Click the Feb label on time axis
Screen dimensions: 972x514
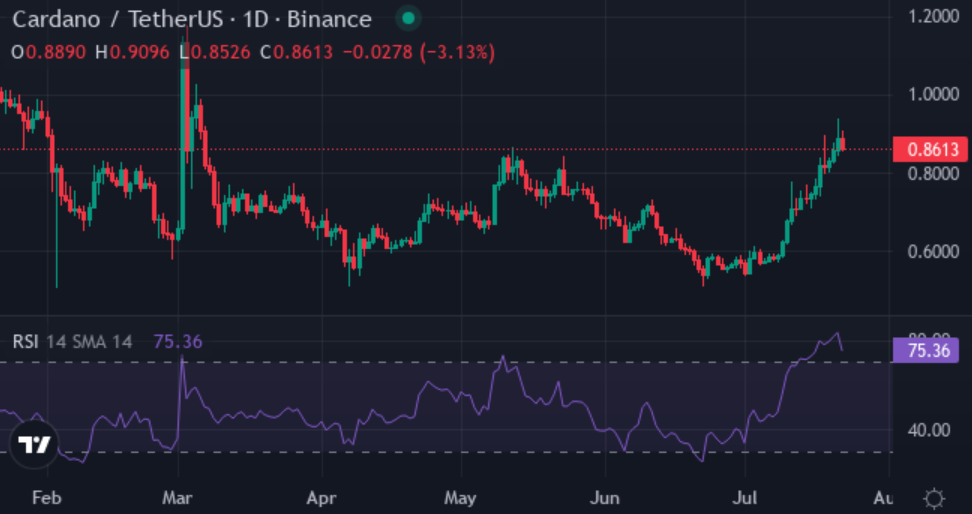click(48, 498)
